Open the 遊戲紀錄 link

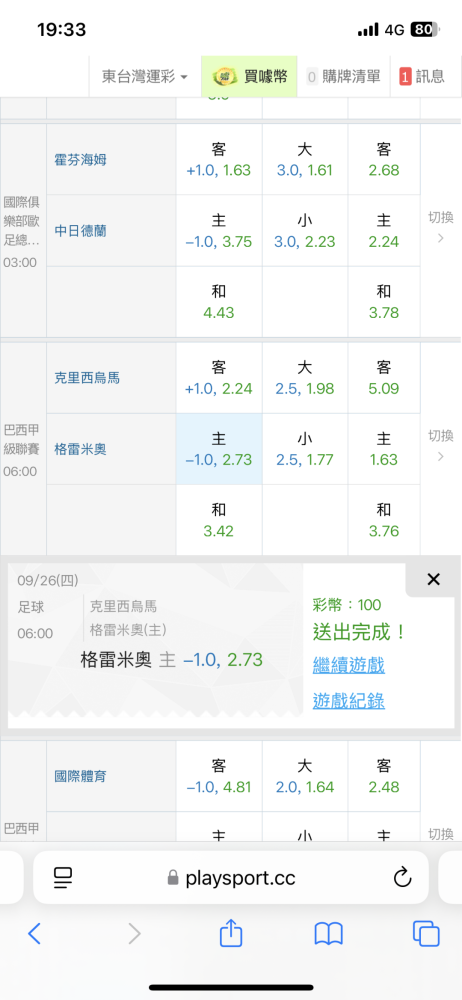(348, 701)
